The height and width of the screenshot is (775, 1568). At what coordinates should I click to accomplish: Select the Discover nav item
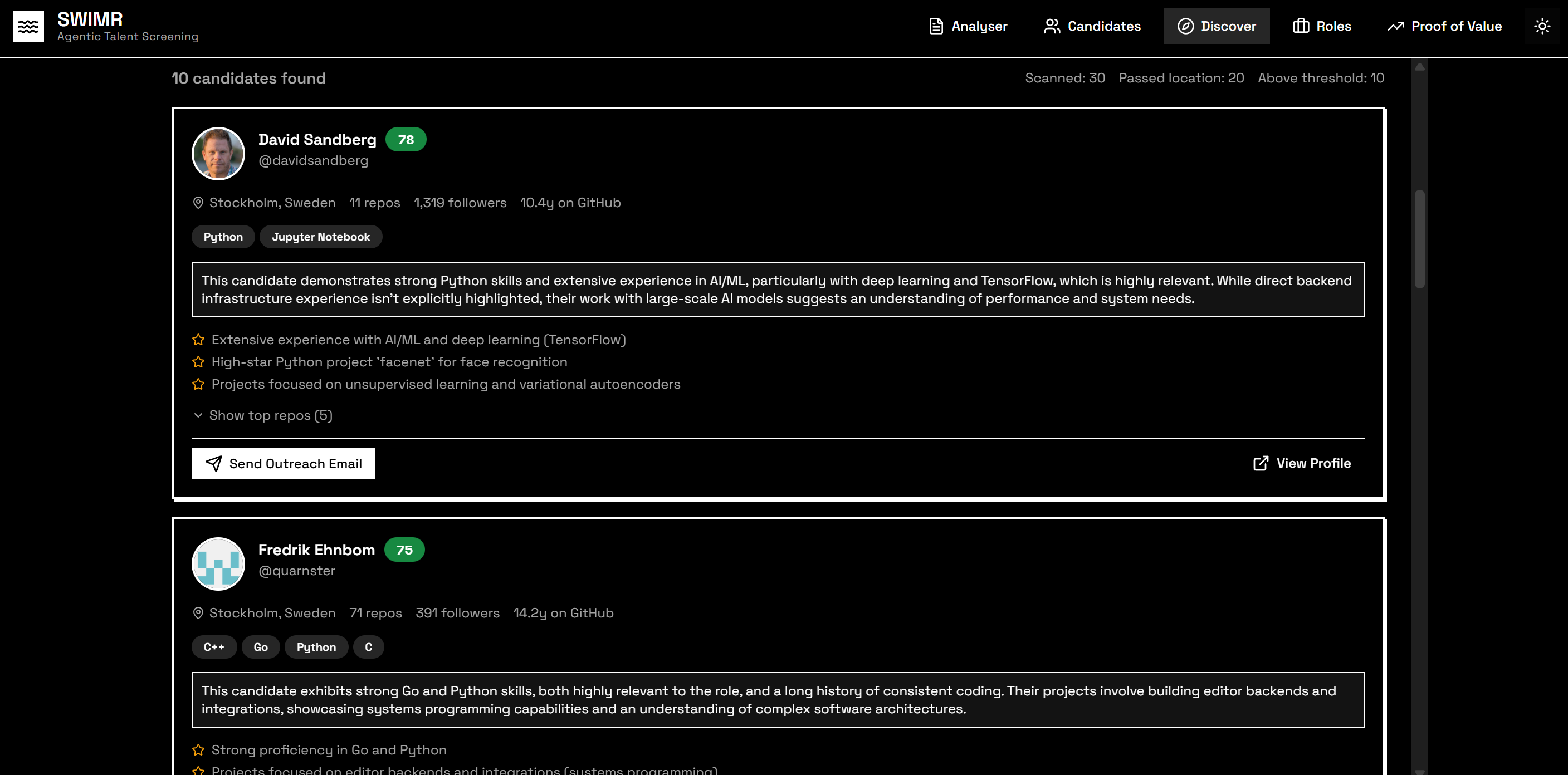[x=1215, y=26]
